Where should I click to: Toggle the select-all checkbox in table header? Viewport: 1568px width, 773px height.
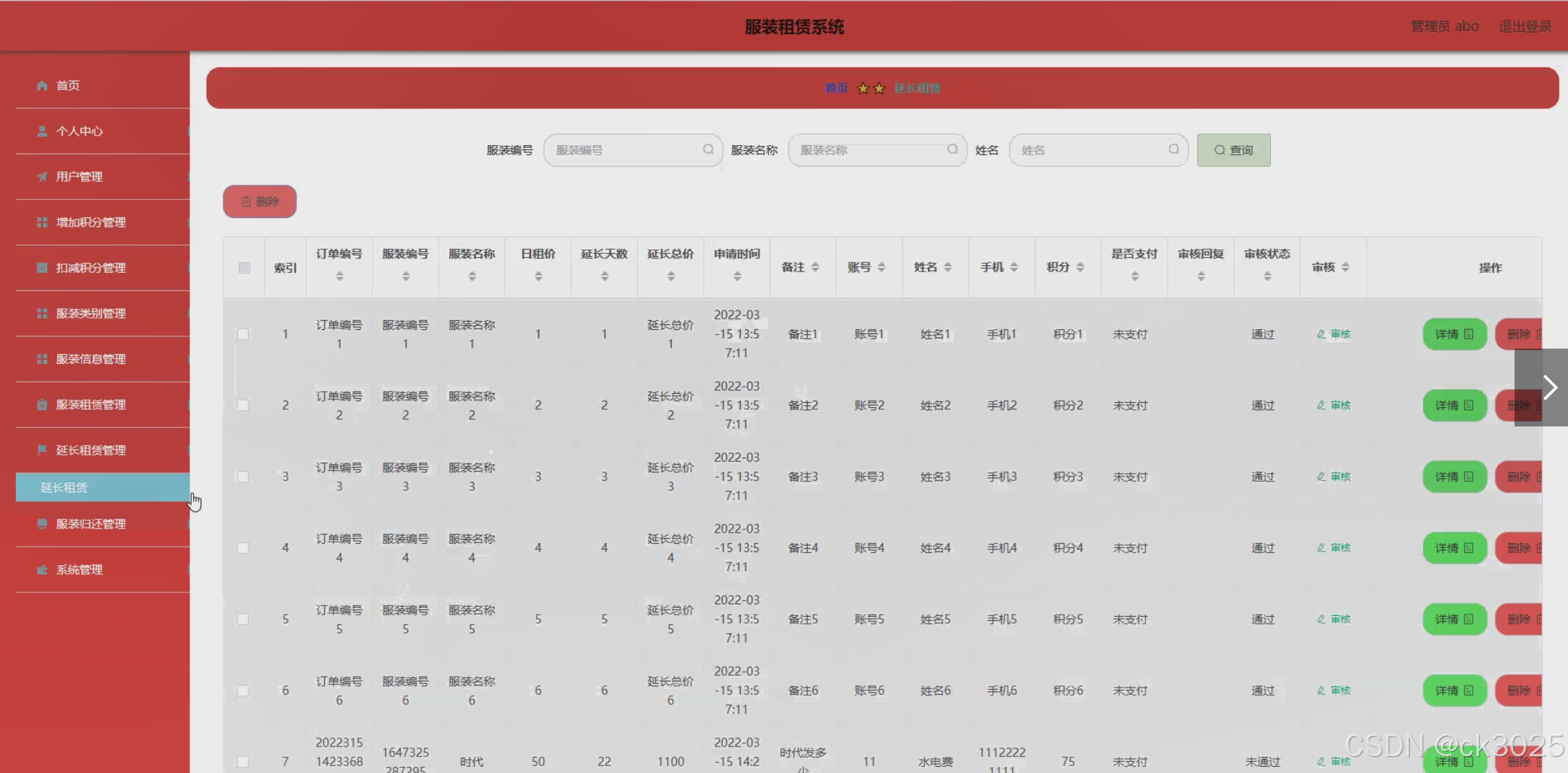coord(244,267)
